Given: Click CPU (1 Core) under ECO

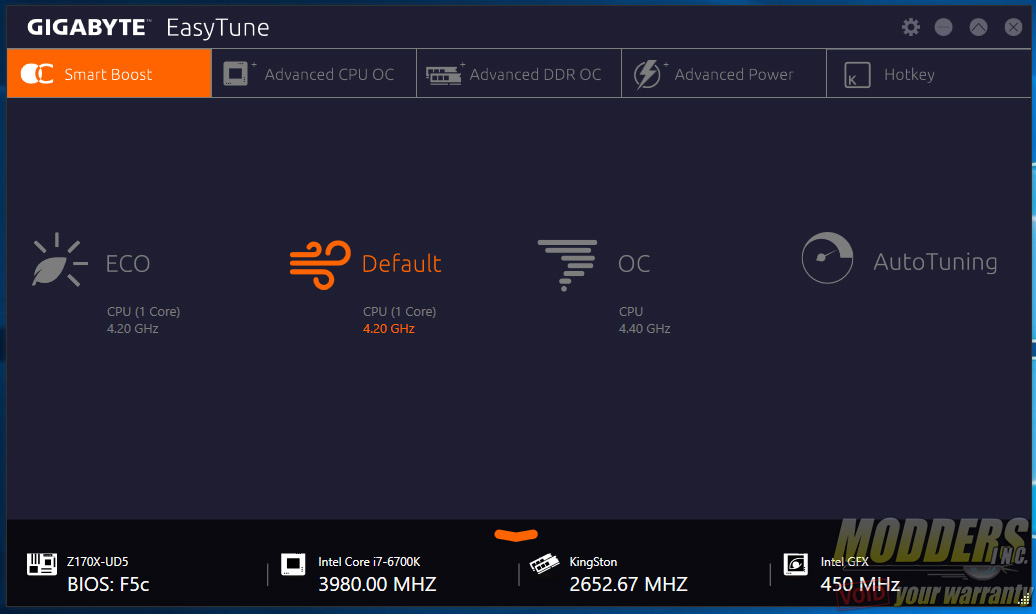Looking at the screenshot, I should pos(143,311).
